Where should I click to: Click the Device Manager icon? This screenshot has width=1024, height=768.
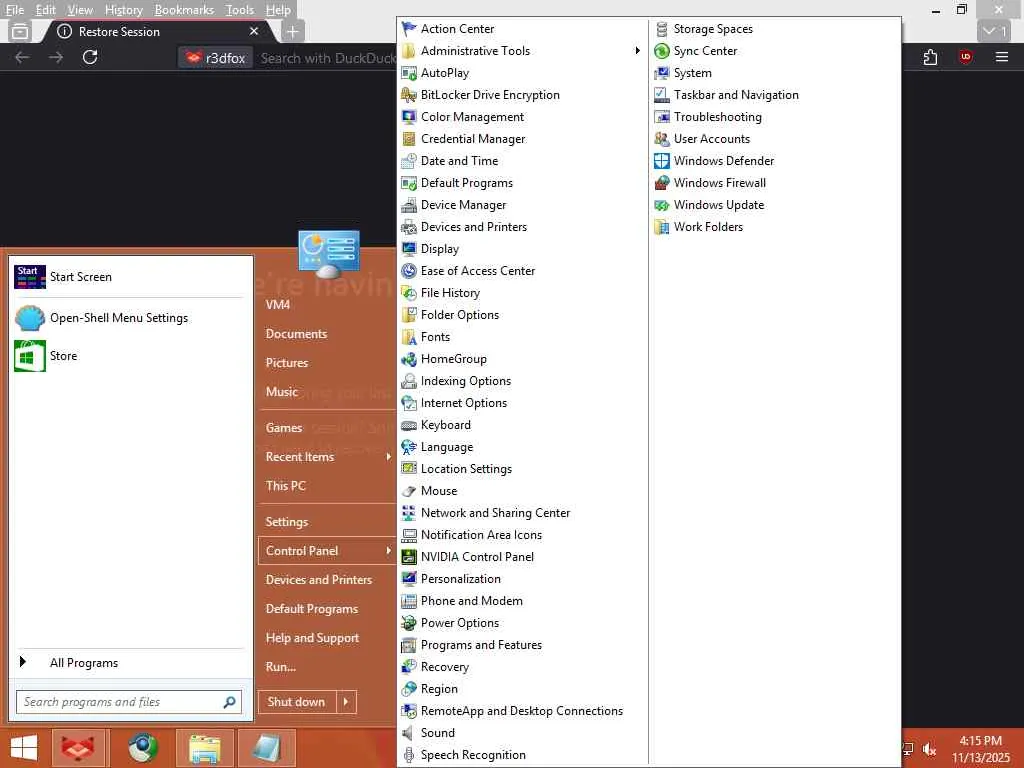pos(409,205)
